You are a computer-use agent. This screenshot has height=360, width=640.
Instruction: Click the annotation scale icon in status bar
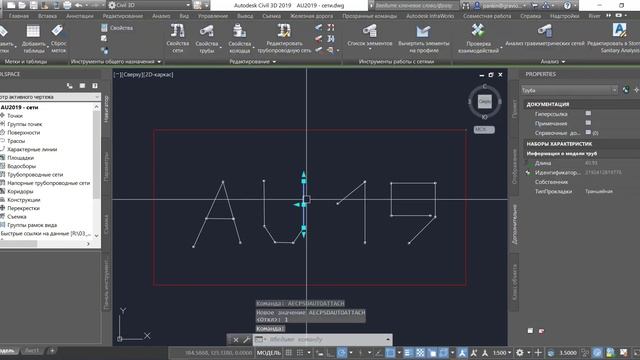[485, 353]
